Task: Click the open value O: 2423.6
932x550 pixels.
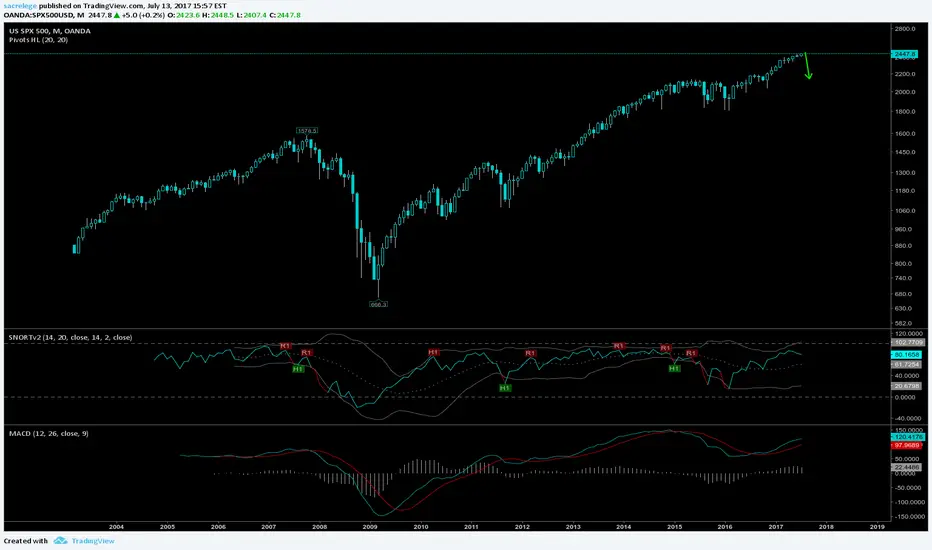Action: tap(184, 15)
